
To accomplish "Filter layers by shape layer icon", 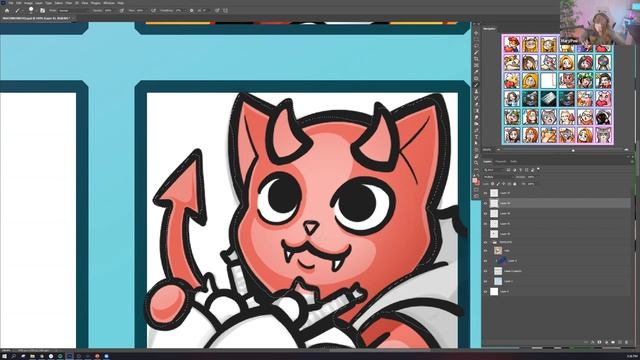I will tap(527, 169).
